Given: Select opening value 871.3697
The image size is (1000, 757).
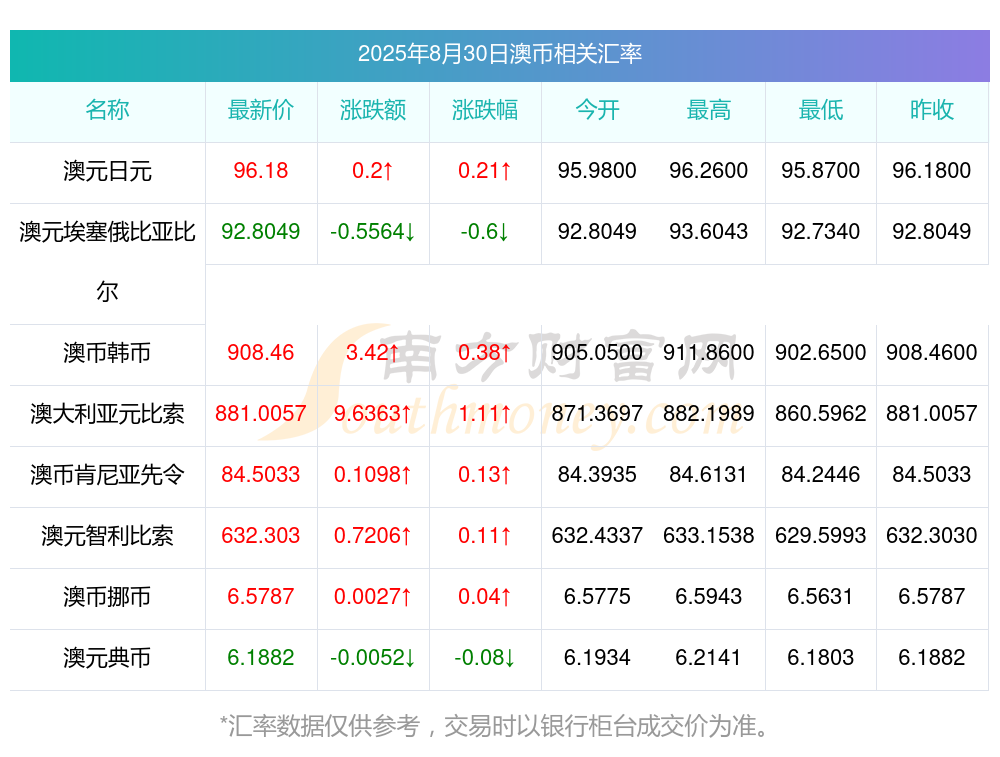Looking at the screenshot, I should tap(597, 413).
